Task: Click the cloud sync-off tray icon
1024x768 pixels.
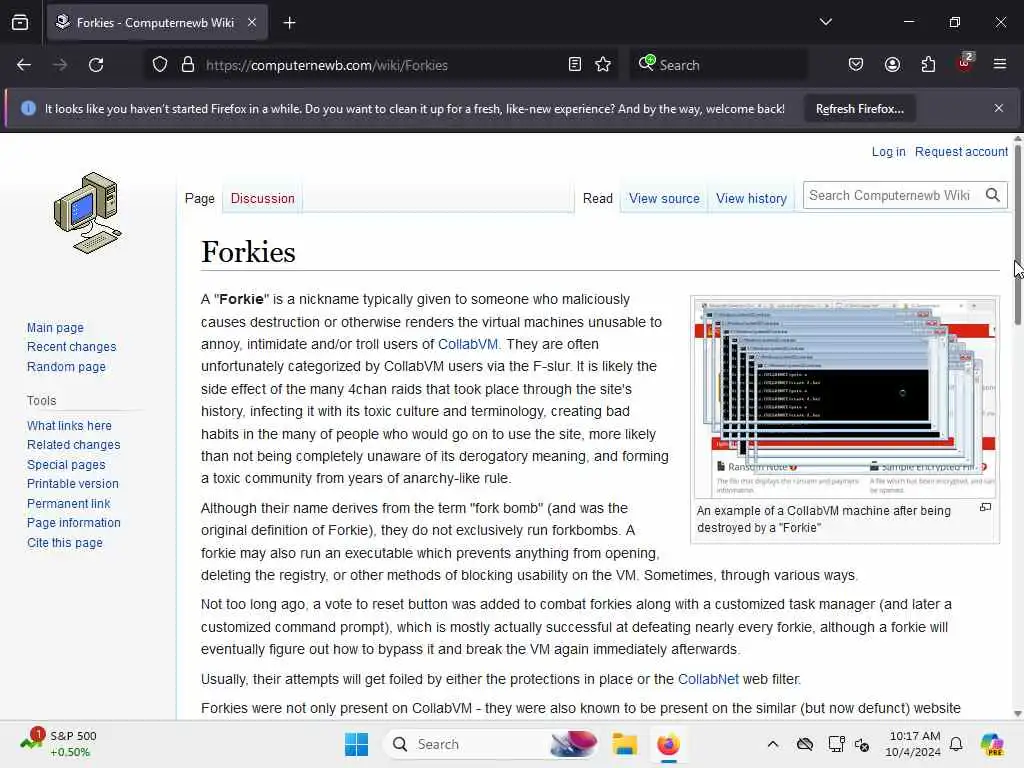Action: [805, 744]
